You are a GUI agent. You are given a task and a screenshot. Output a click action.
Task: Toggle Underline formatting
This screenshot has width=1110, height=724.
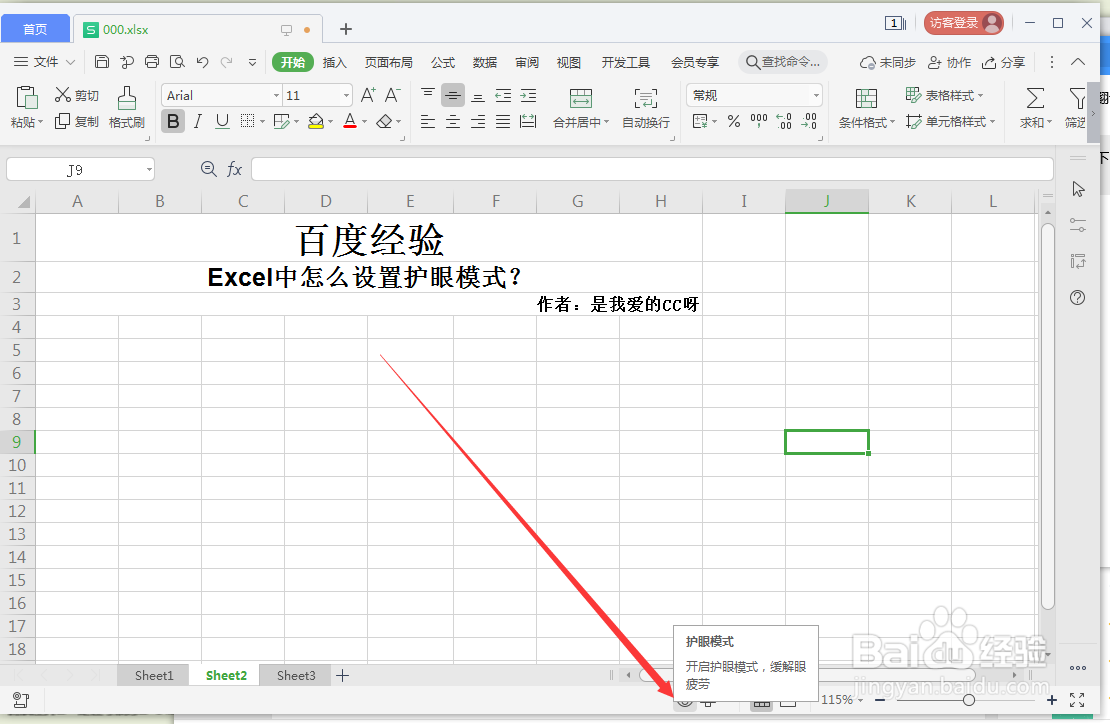pos(222,122)
